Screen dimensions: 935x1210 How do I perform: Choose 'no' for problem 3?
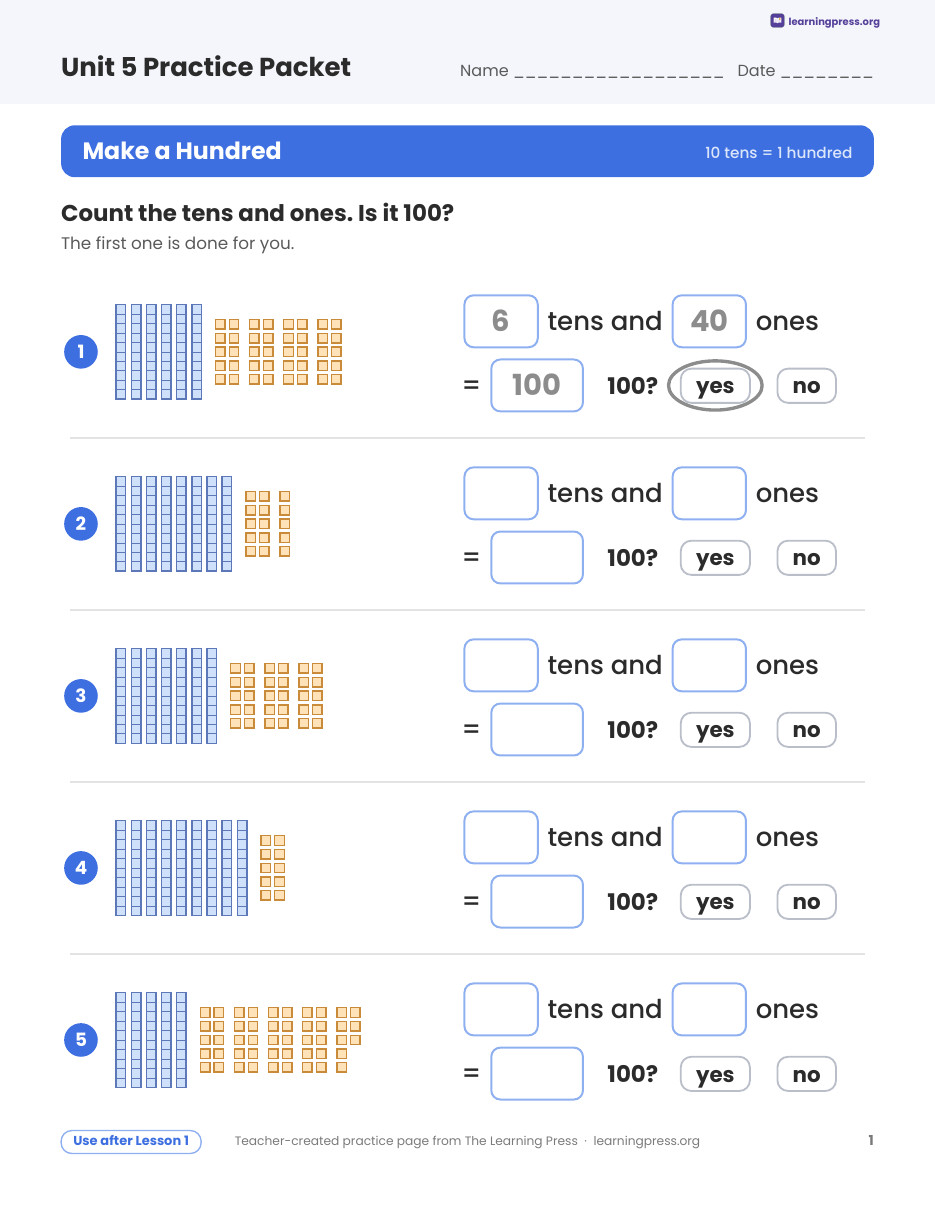tap(806, 730)
